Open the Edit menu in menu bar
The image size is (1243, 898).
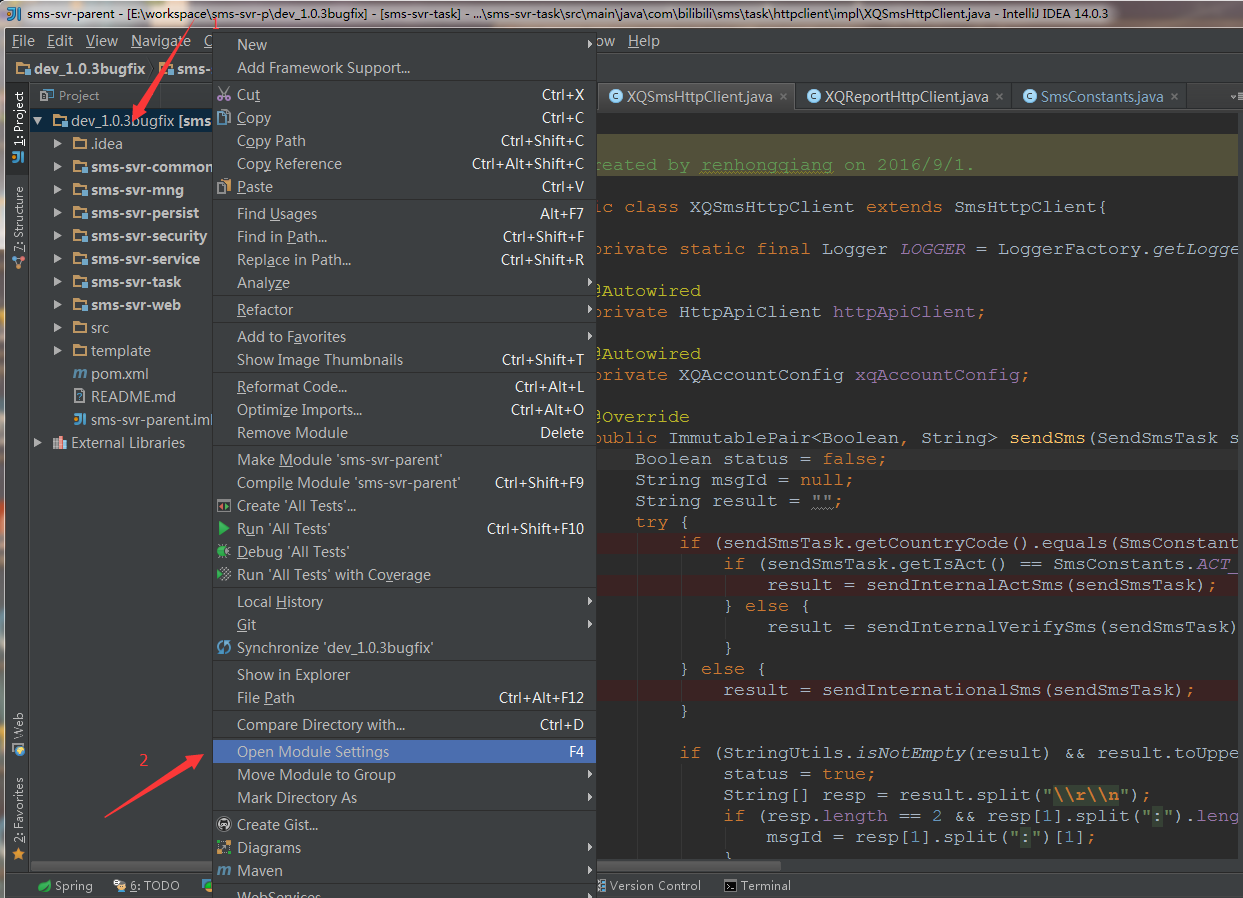coord(60,41)
